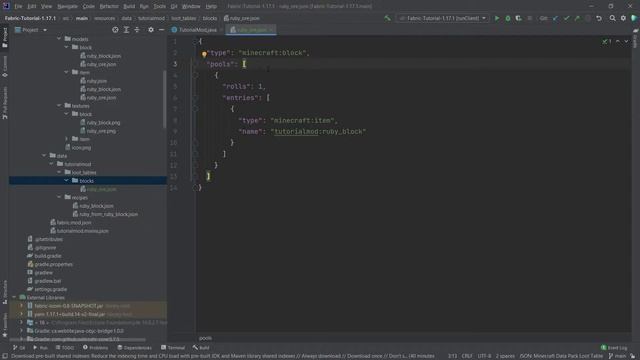Open the Project view selector dropdown
The height and width of the screenshot is (360, 640).
(31, 30)
